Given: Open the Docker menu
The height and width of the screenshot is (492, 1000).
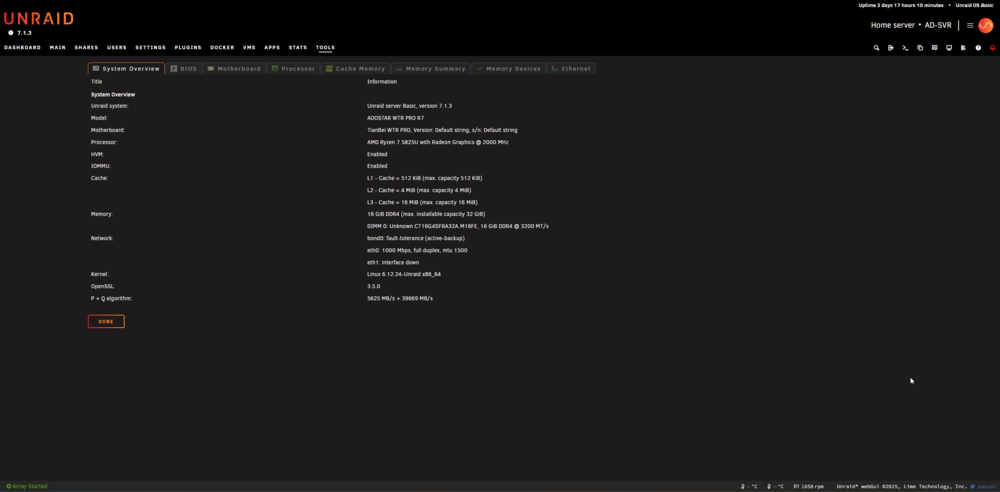Looking at the screenshot, I should pyautogui.click(x=223, y=48).
